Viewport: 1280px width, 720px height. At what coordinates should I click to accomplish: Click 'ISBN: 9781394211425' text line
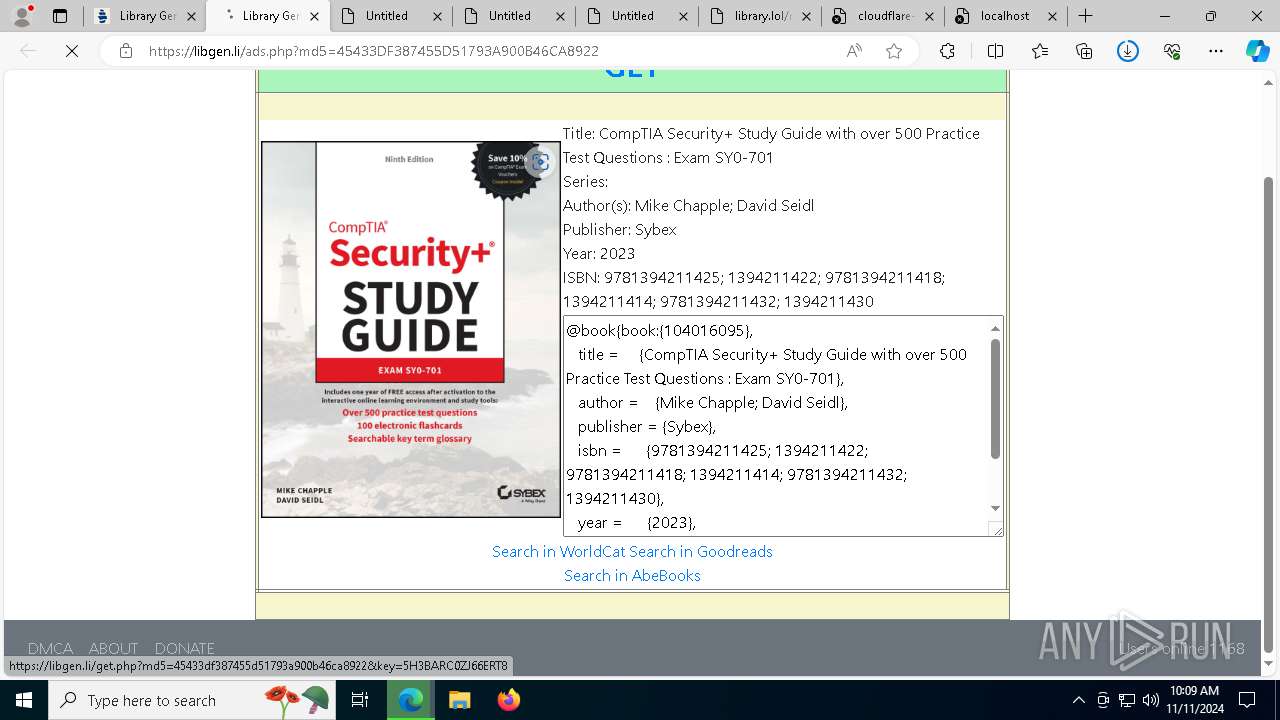coord(754,278)
